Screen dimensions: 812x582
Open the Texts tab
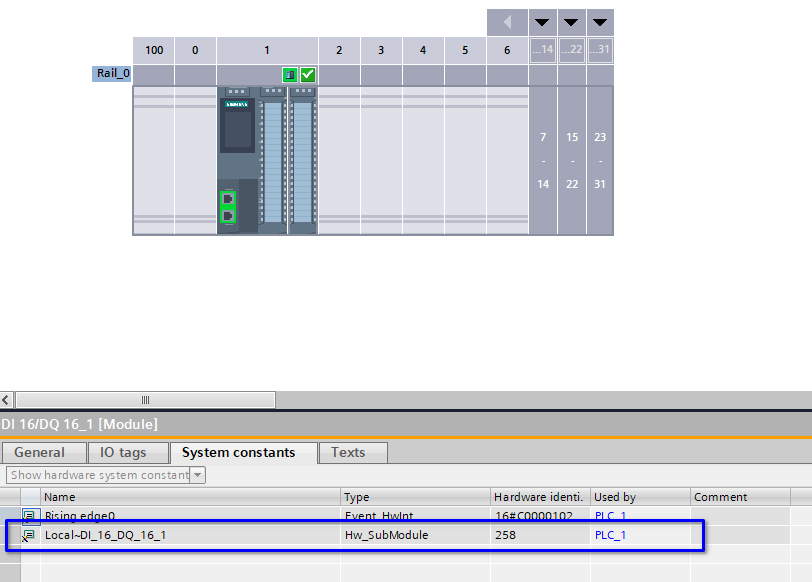pyautogui.click(x=348, y=453)
